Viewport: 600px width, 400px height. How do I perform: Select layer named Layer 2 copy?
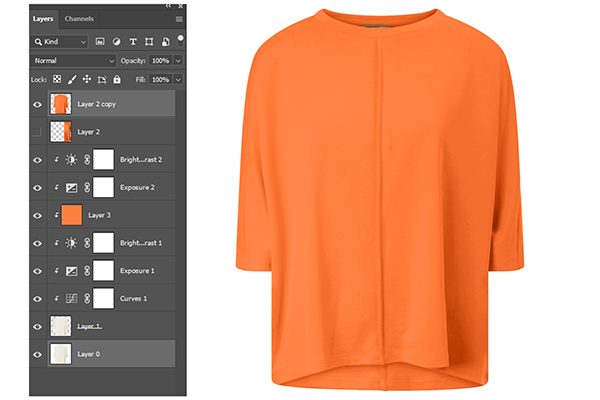pyautogui.click(x=96, y=104)
